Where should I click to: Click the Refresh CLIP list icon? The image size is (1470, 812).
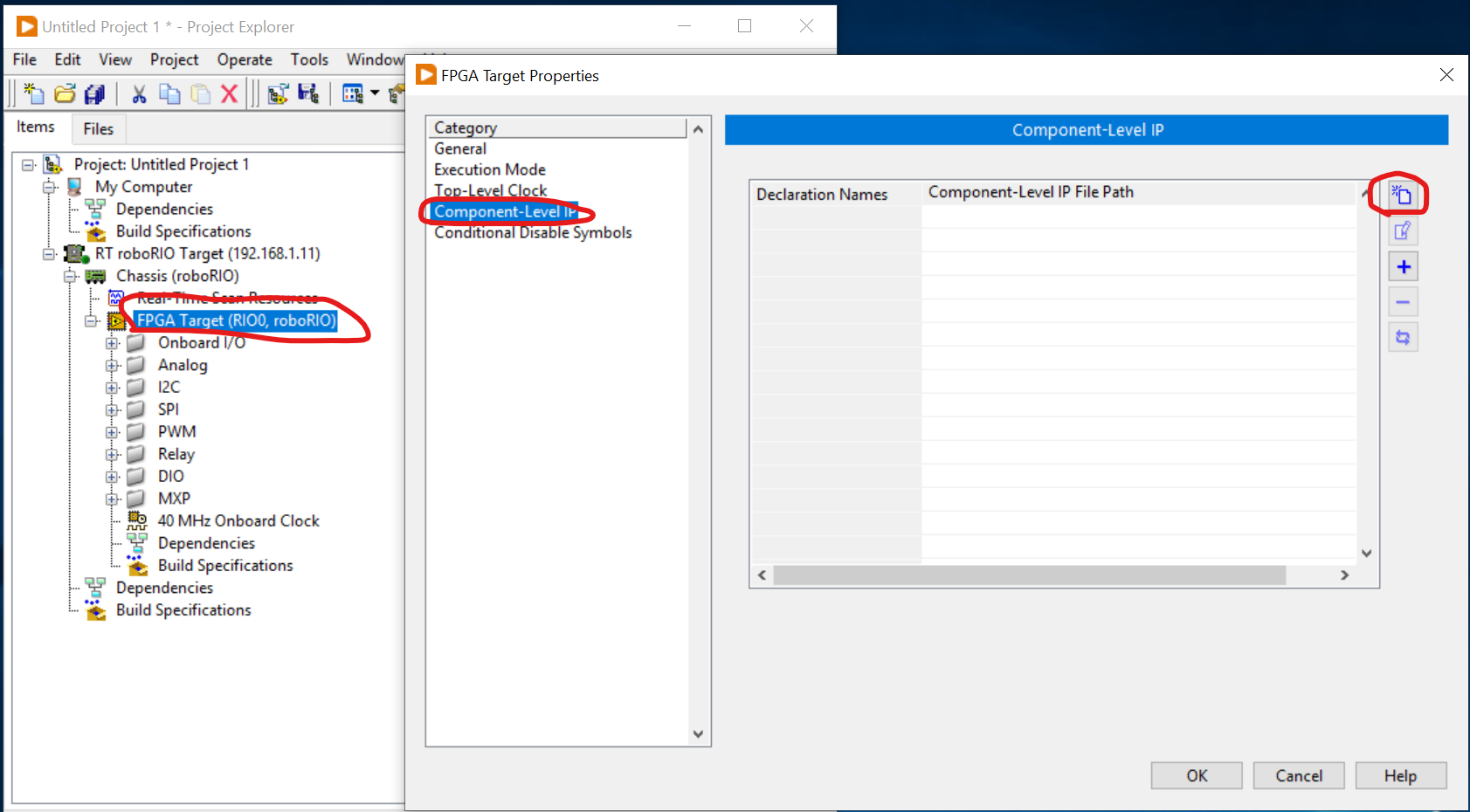pyautogui.click(x=1403, y=337)
